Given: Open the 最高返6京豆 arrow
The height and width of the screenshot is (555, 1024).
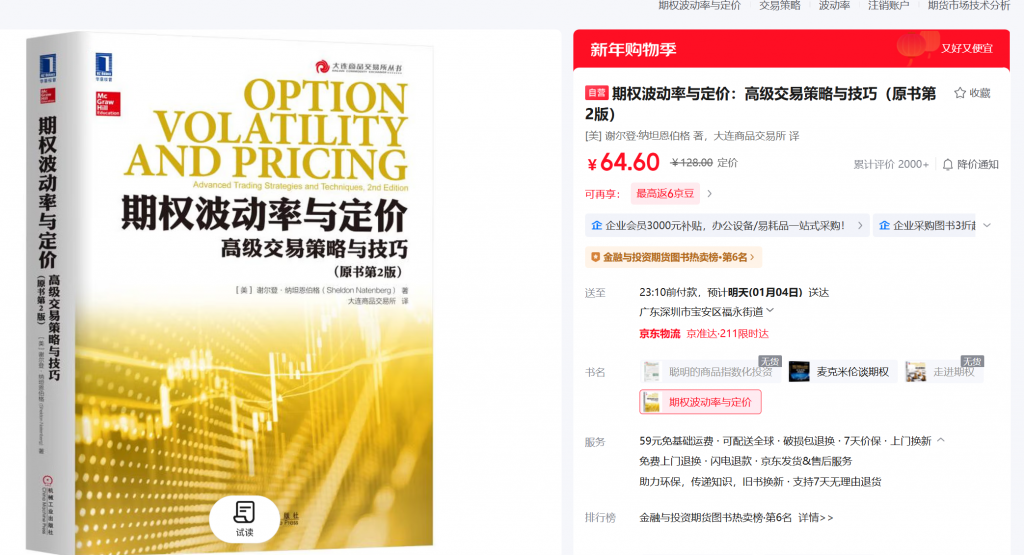Looking at the screenshot, I should pyautogui.click(x=710, y=193).
